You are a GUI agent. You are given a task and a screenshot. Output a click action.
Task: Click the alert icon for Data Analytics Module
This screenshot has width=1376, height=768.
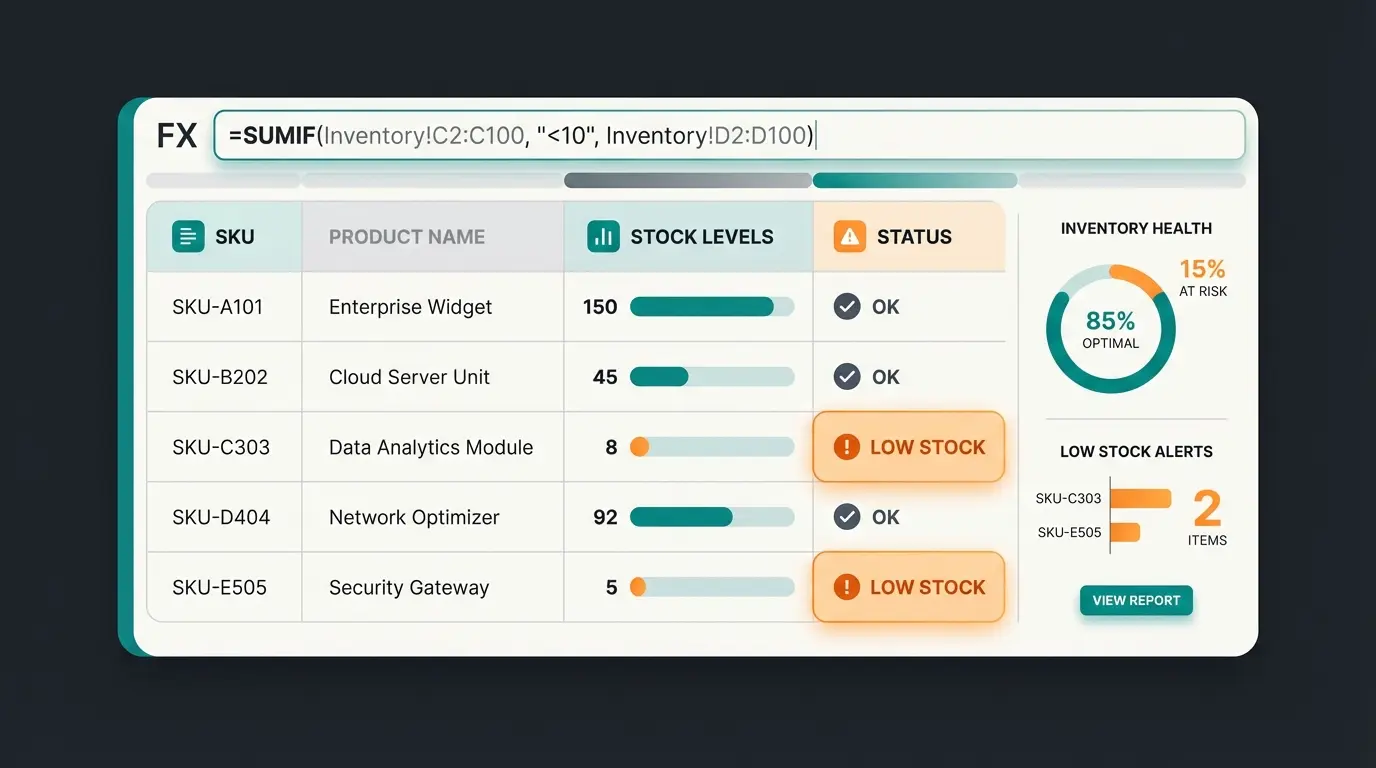tap(846, 447)
